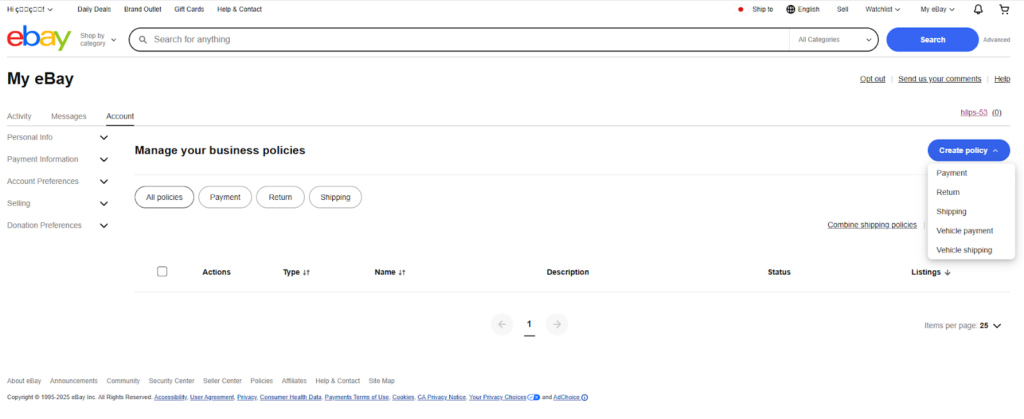Sort by Type column arrows

pyautogui.click(x=306, y=272)
